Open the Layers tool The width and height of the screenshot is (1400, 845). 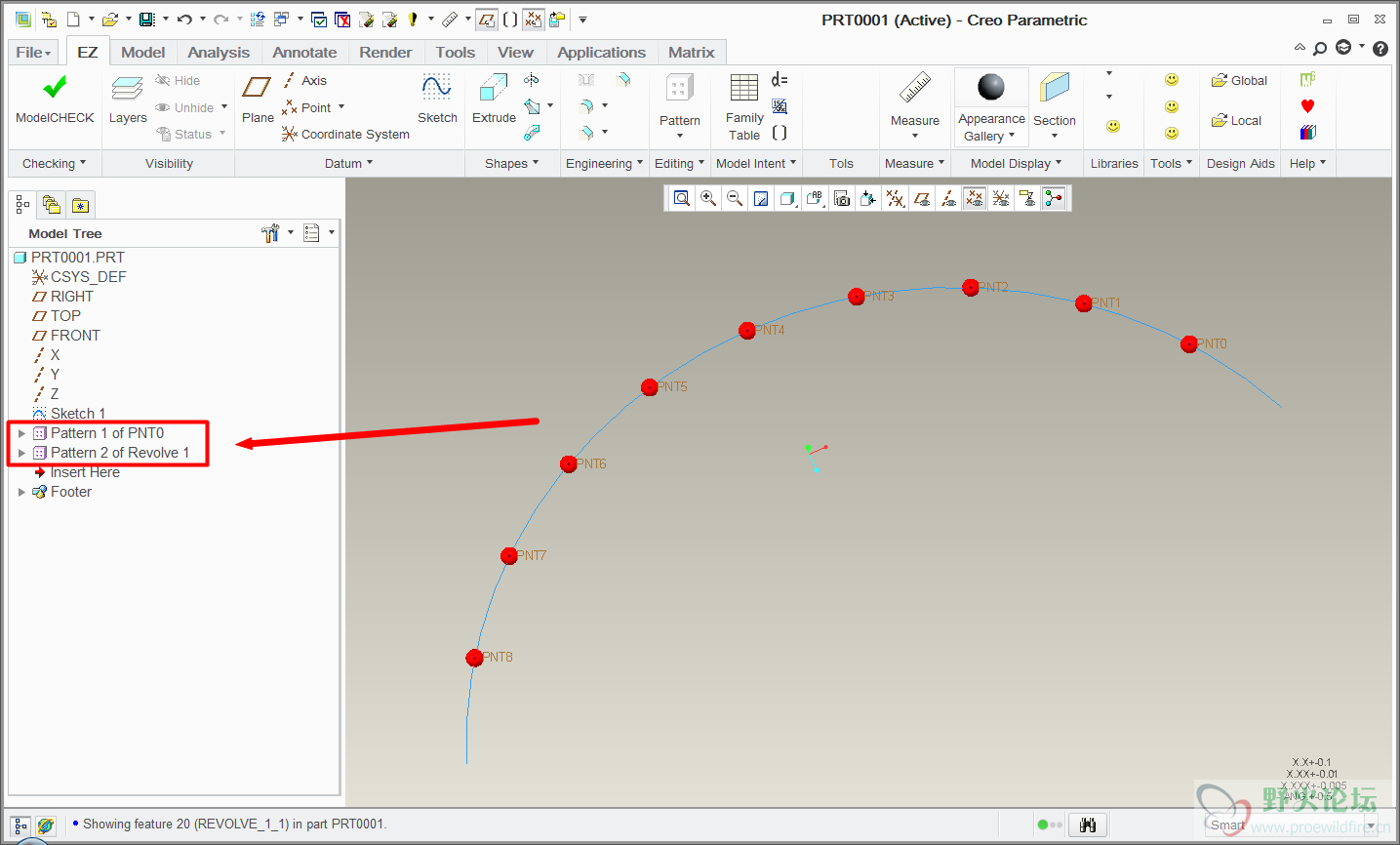(128, 99)
